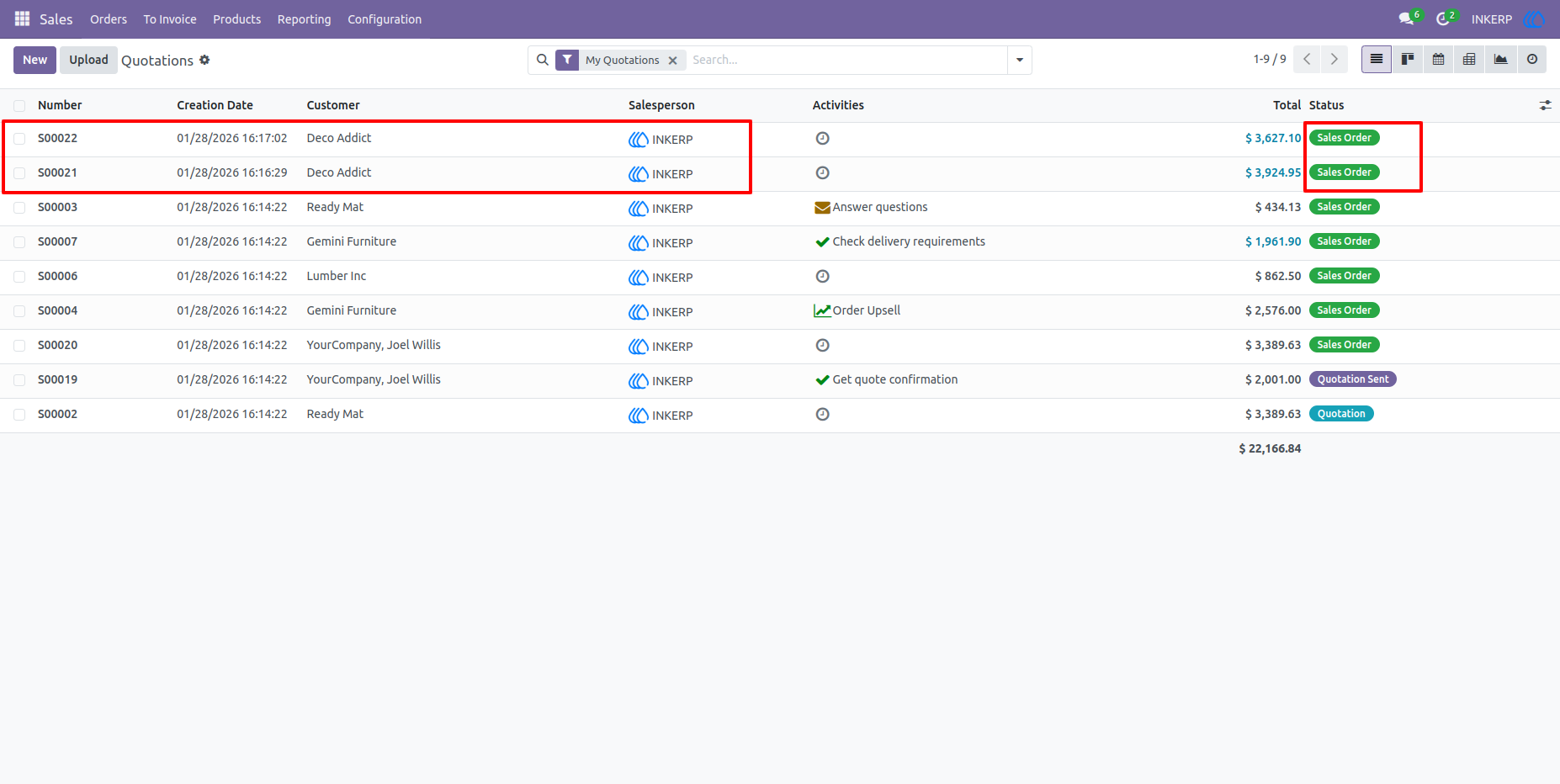Switch to calendar view
The height and width of the screenshot is (784, 1560).
click(x=1439, y=60)
